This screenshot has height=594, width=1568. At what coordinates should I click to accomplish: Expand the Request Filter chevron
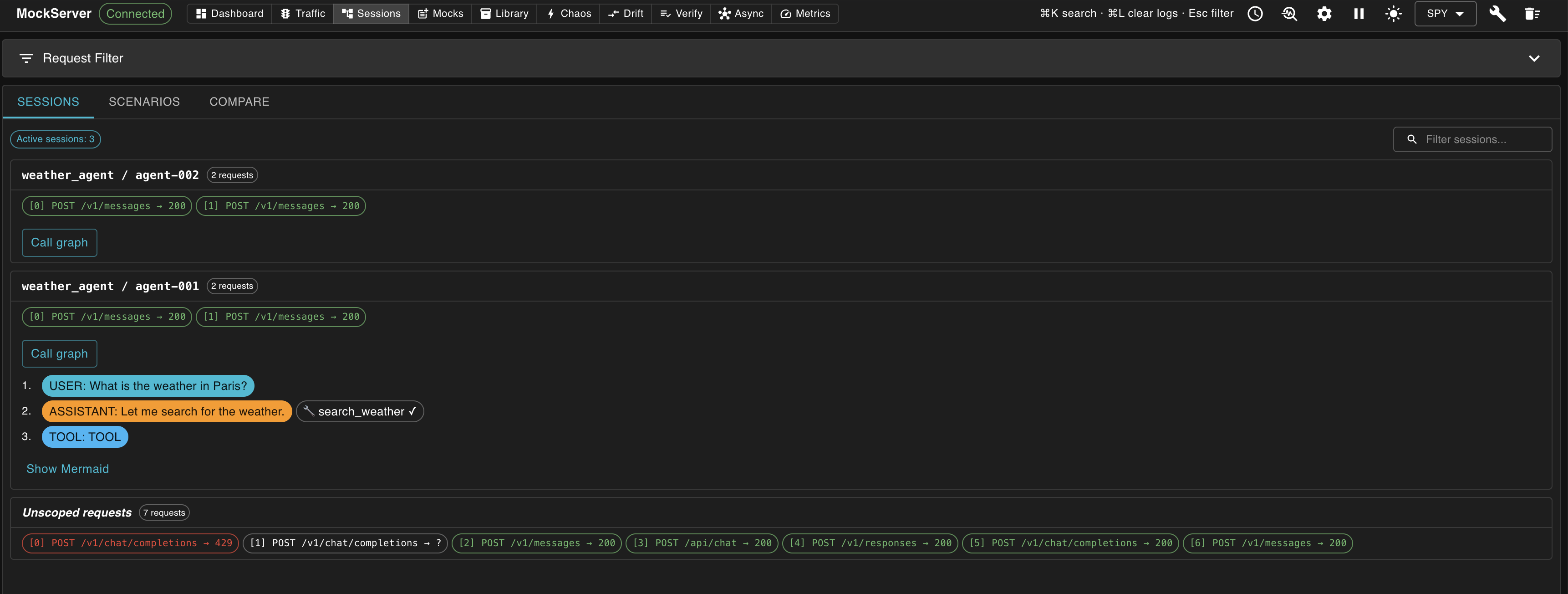[x=1534, y=58]
